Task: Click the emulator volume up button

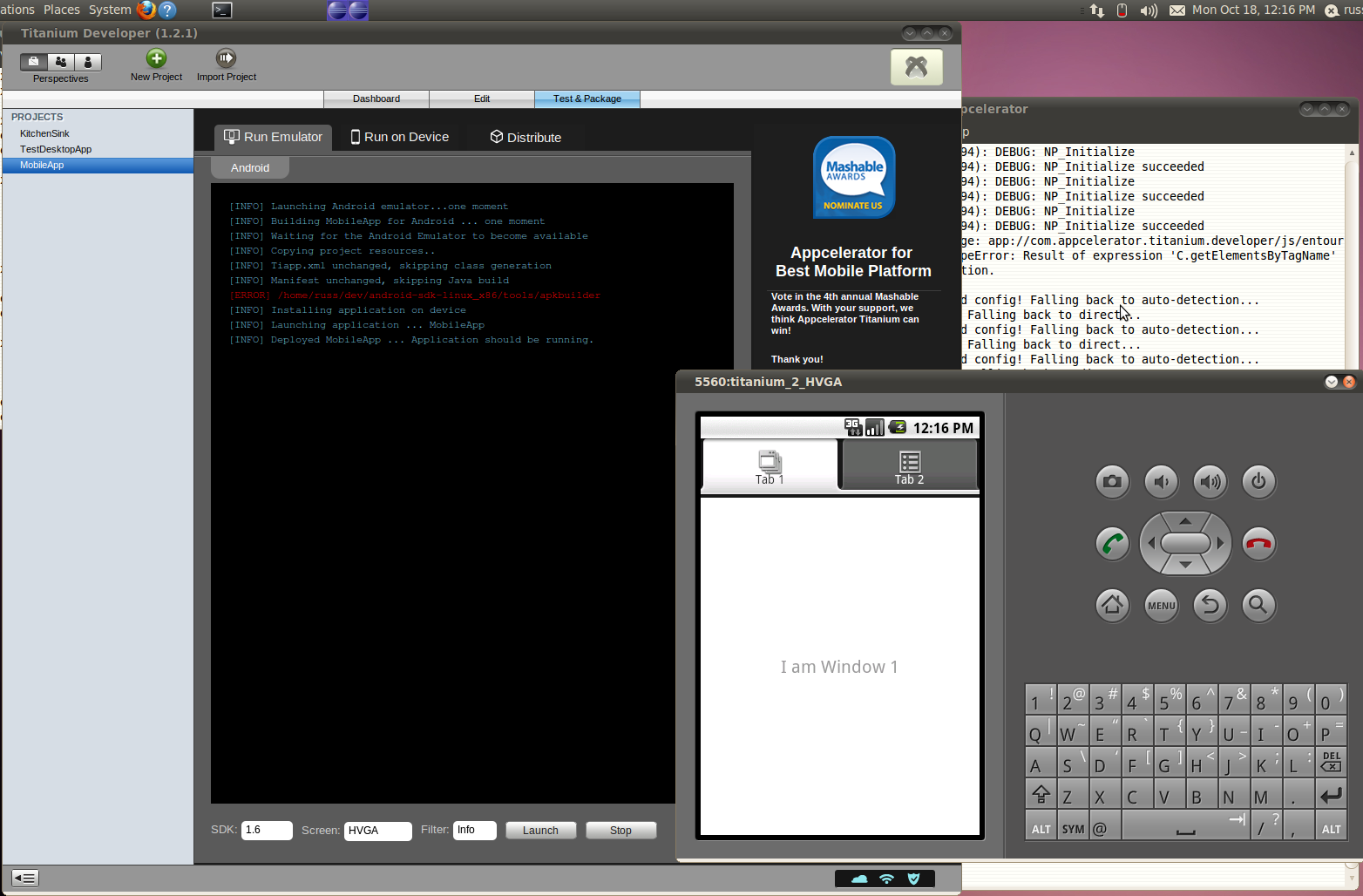Action: (x=1210, y=481)
